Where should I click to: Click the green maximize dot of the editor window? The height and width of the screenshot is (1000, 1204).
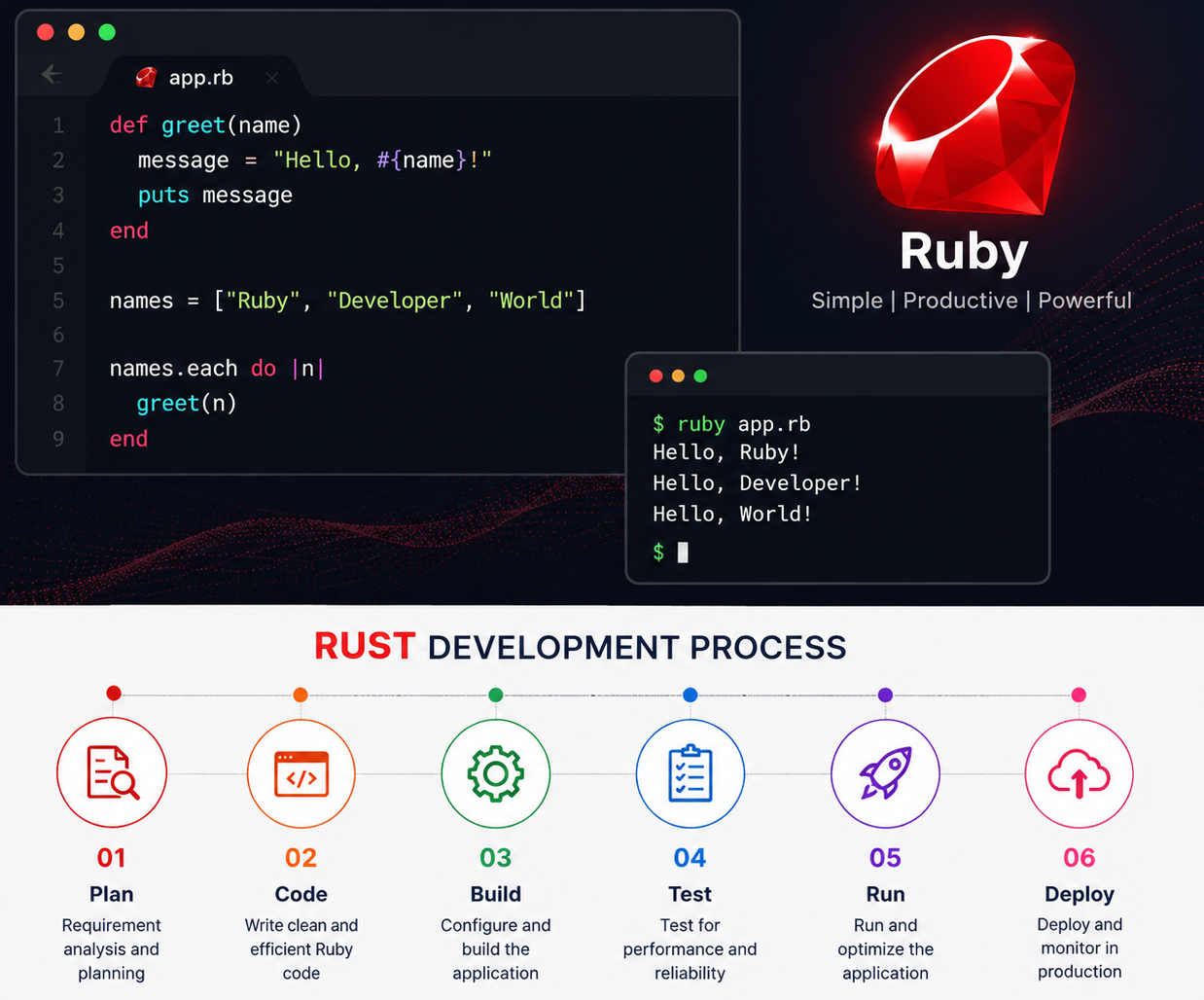coord(107,32)
